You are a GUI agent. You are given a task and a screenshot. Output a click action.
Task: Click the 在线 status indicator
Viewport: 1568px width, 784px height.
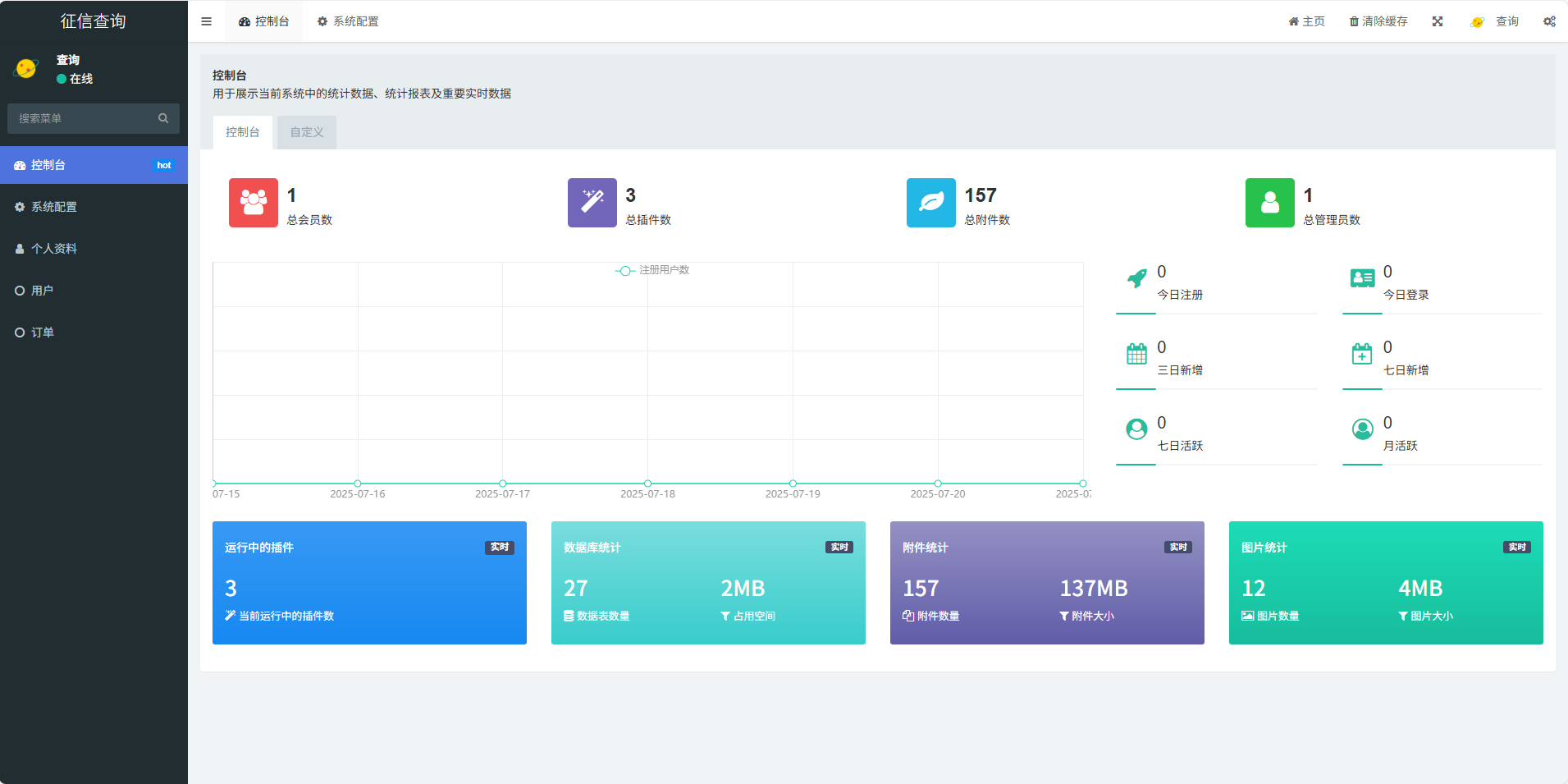pyautogui.click(x=75, y=79)
